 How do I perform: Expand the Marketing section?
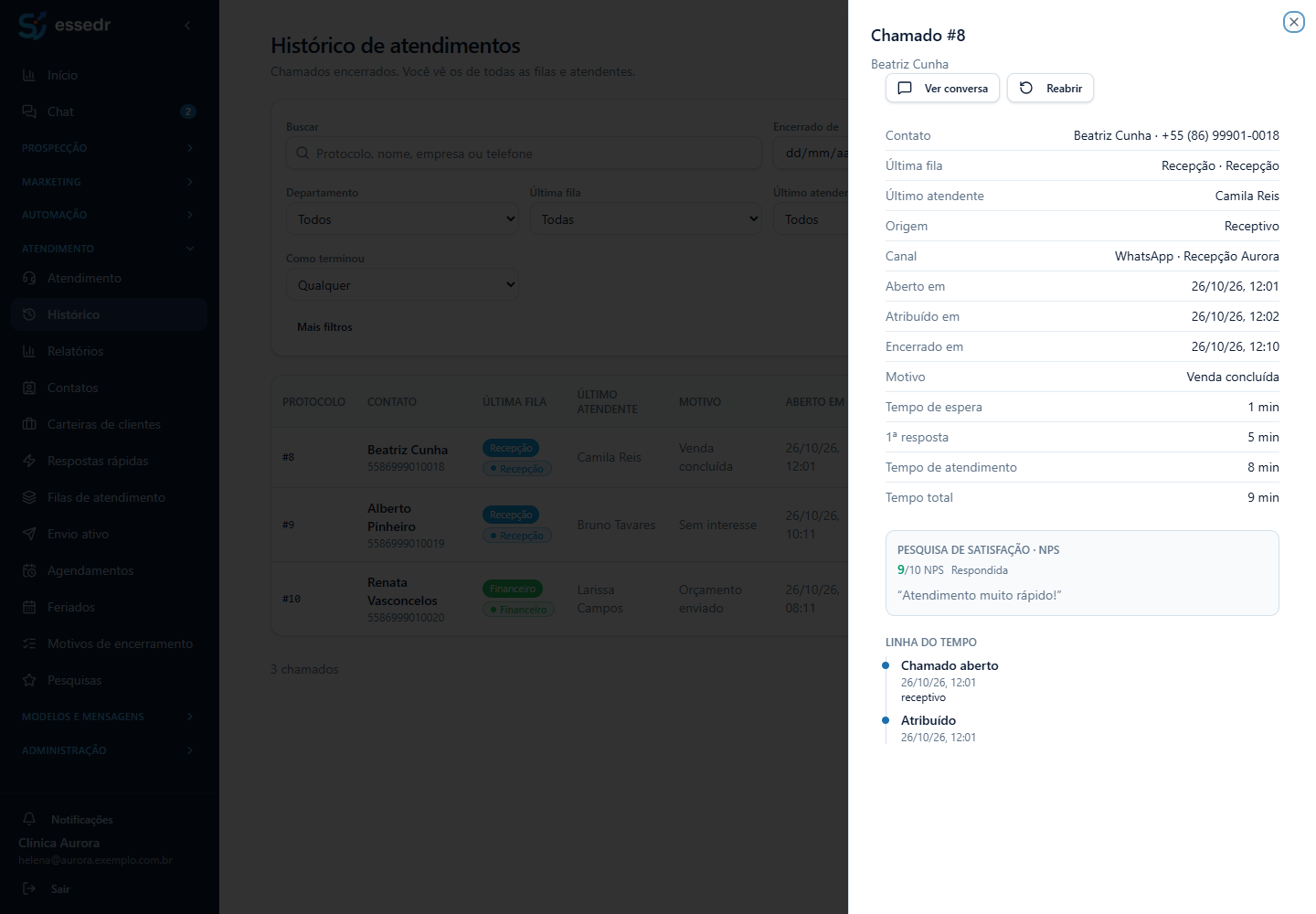tap(110, 182)
